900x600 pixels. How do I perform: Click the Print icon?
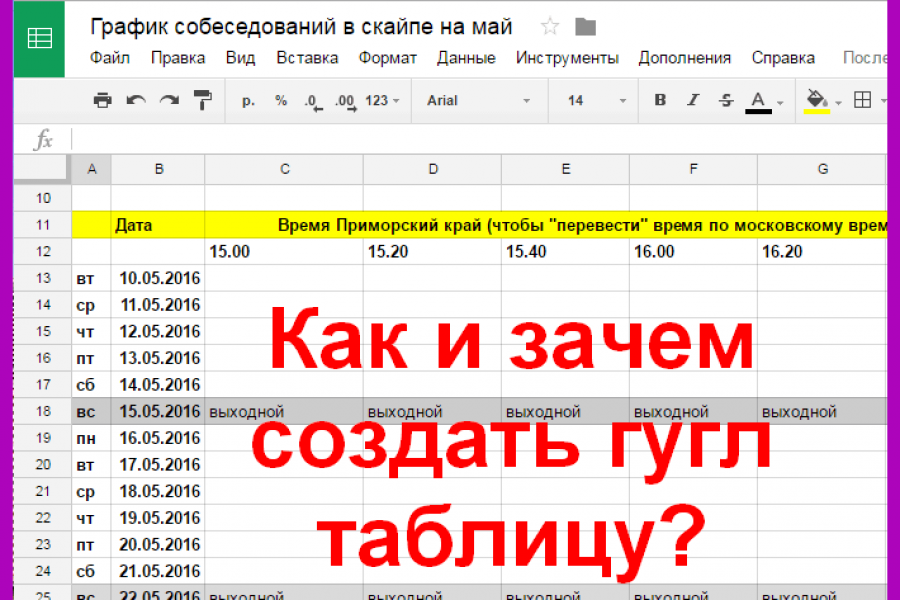[103, 100]
